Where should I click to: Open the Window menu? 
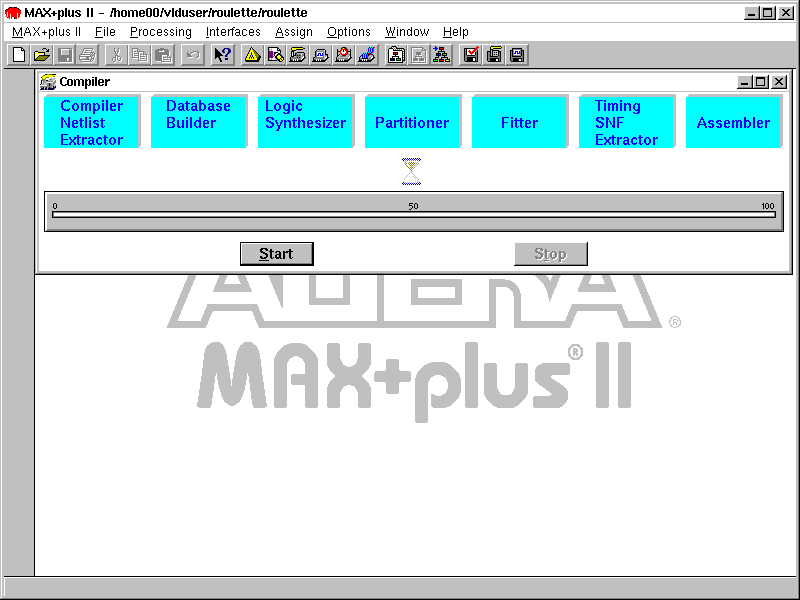(407, 32)
